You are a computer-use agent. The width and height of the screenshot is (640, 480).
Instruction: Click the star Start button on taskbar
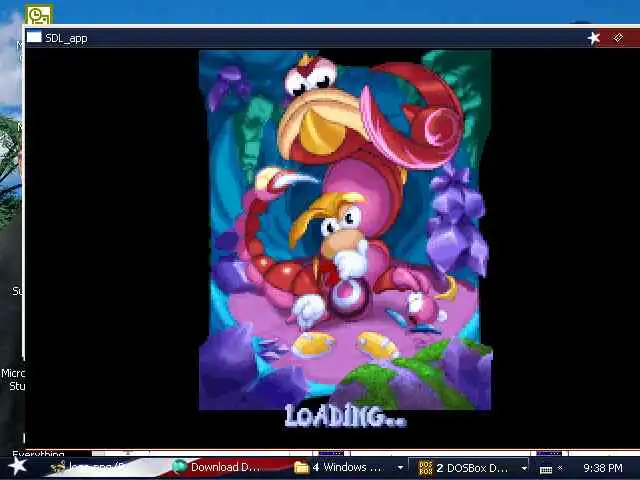pyautogui.click(x=17, y=467)
